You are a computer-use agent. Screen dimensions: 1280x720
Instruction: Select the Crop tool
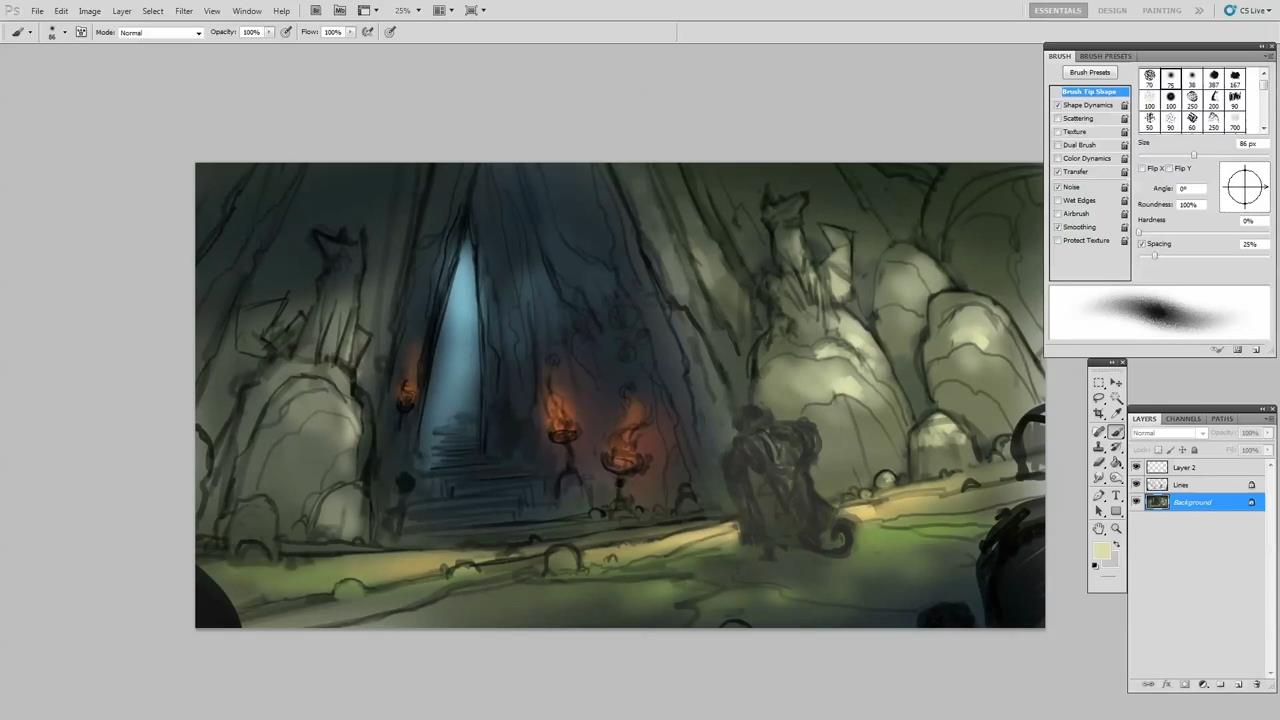pyautogui.click(x=1099, y=413)
